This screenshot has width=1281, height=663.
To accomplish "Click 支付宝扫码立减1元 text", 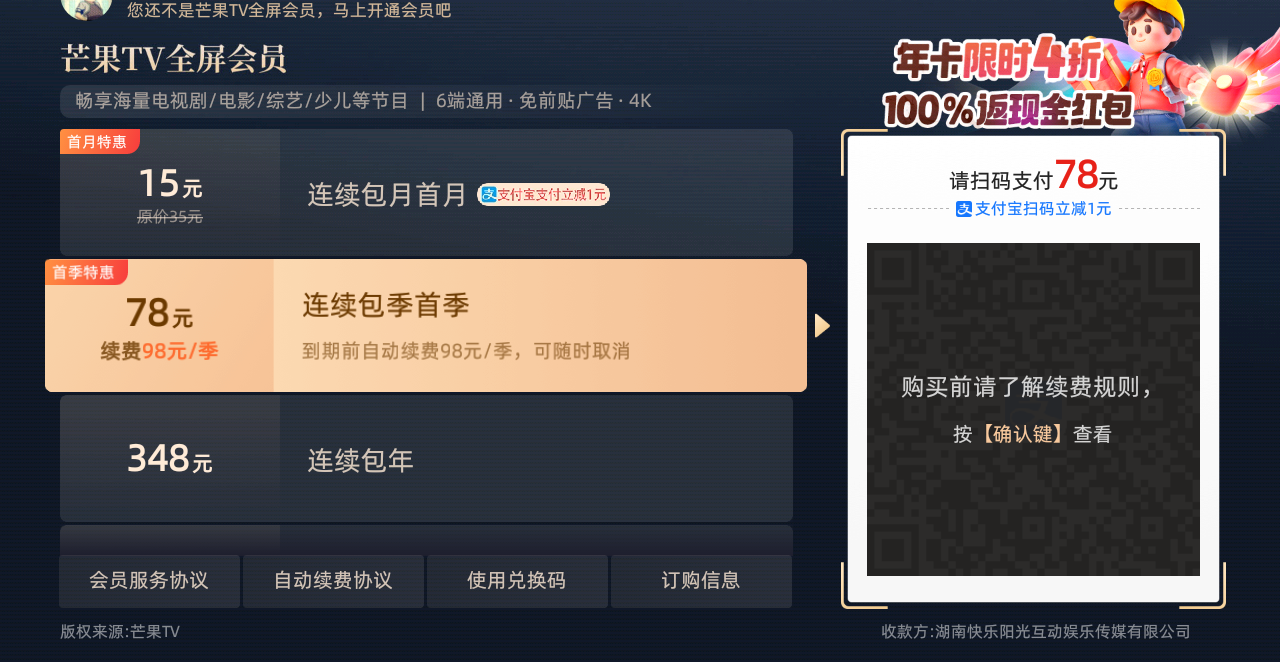I will pyautogui.click(x=1043, y=209).
